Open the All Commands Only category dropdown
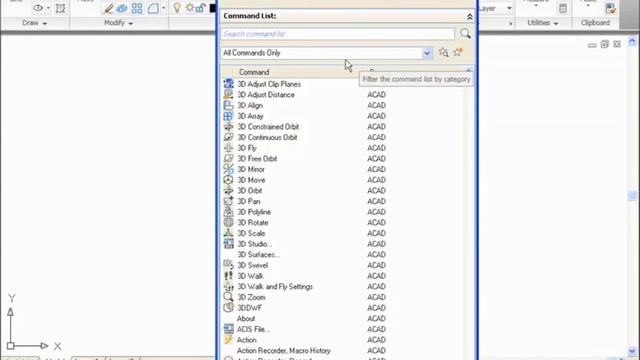The image size is (640, 360). tap(427, 53)
